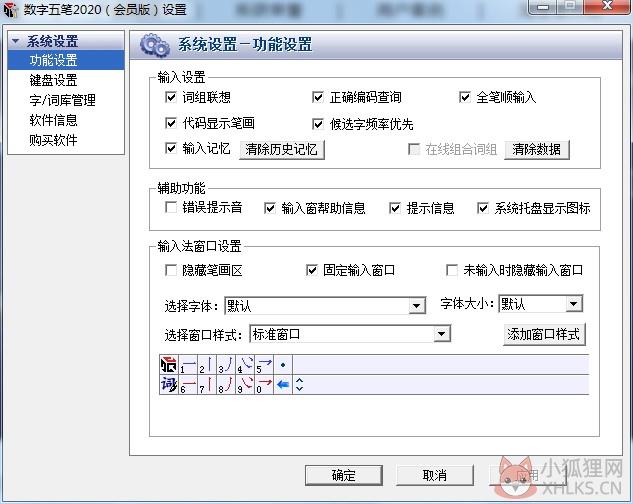Screen dimensions: 633x504
Task: Toggle the 输入记忆 checkbox
Action: pos(171,148)
